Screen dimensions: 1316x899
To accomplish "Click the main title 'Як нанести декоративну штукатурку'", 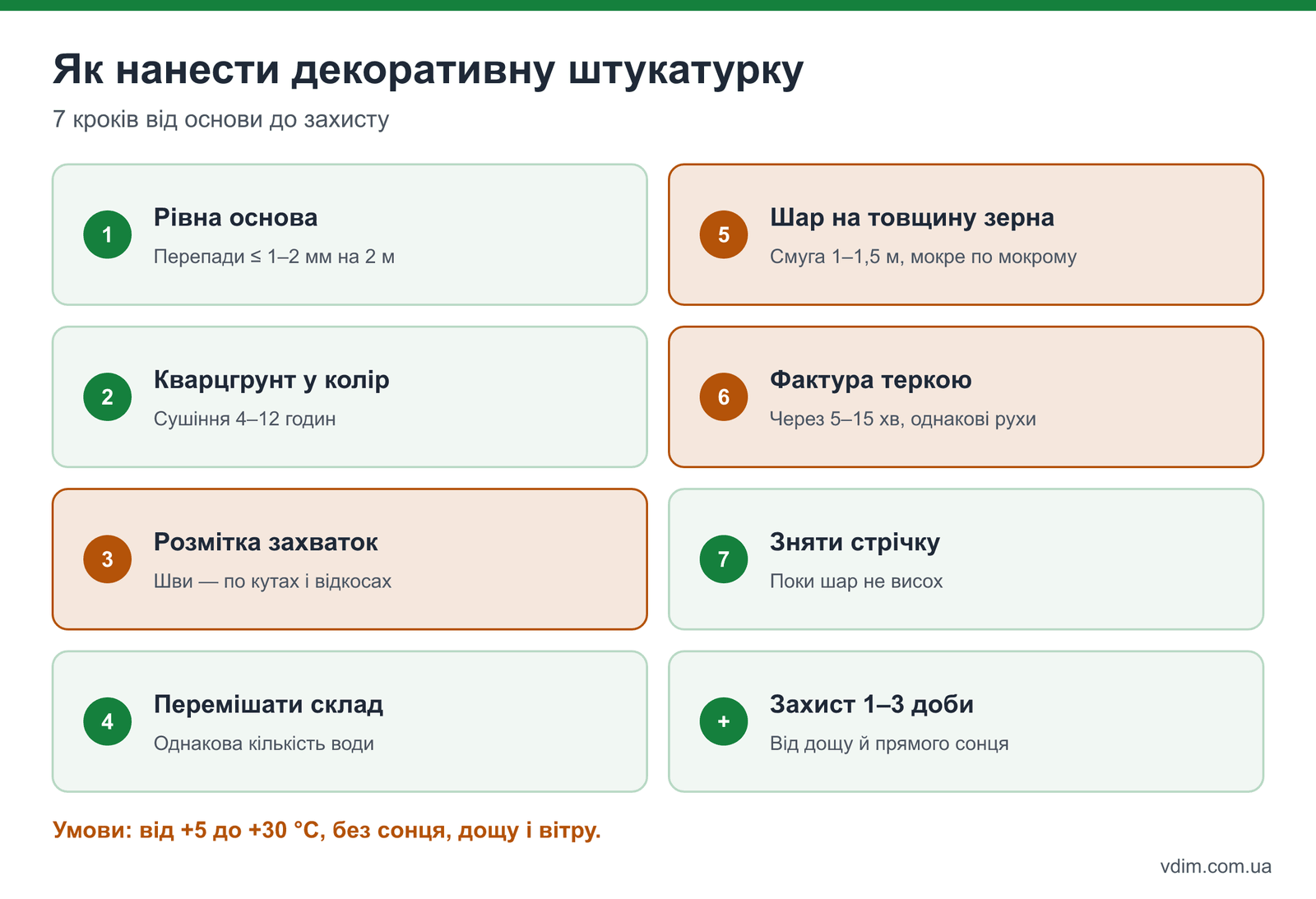I will click(428, 70).
